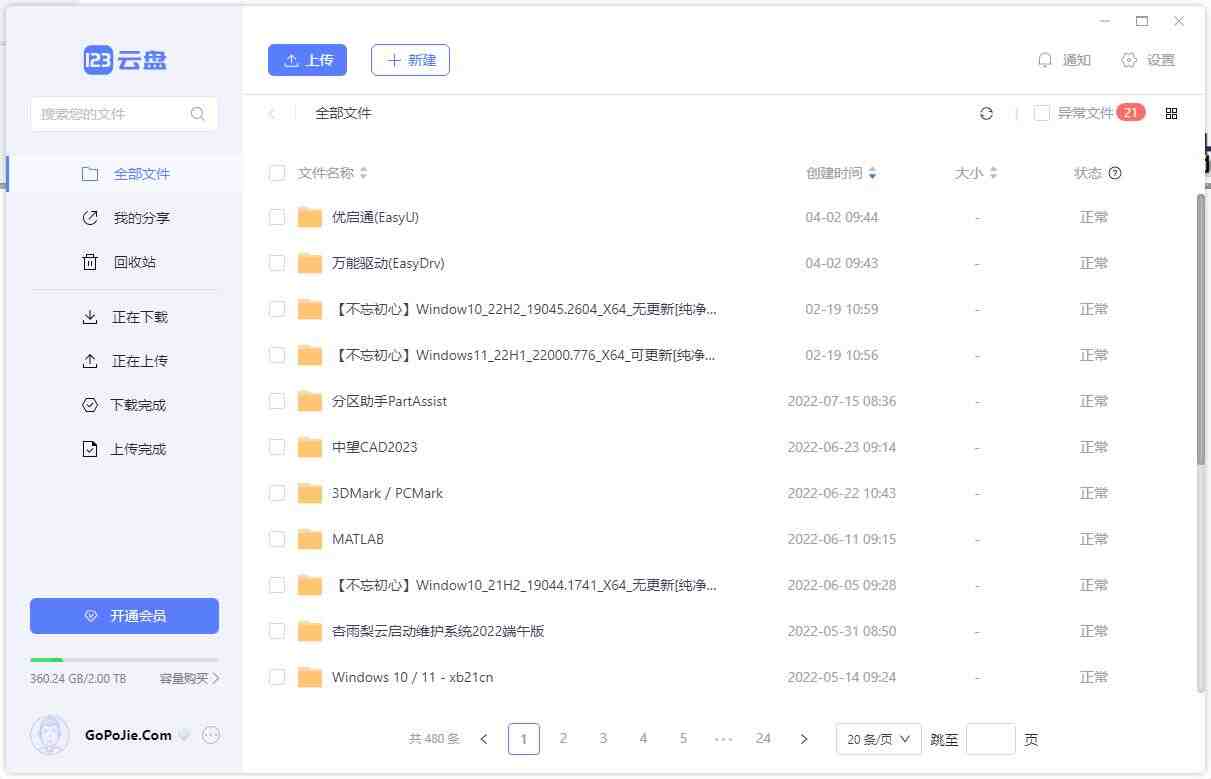Click the storage usage progress bar
This screenshot has height=779, width=1211.
click(124, 660)
